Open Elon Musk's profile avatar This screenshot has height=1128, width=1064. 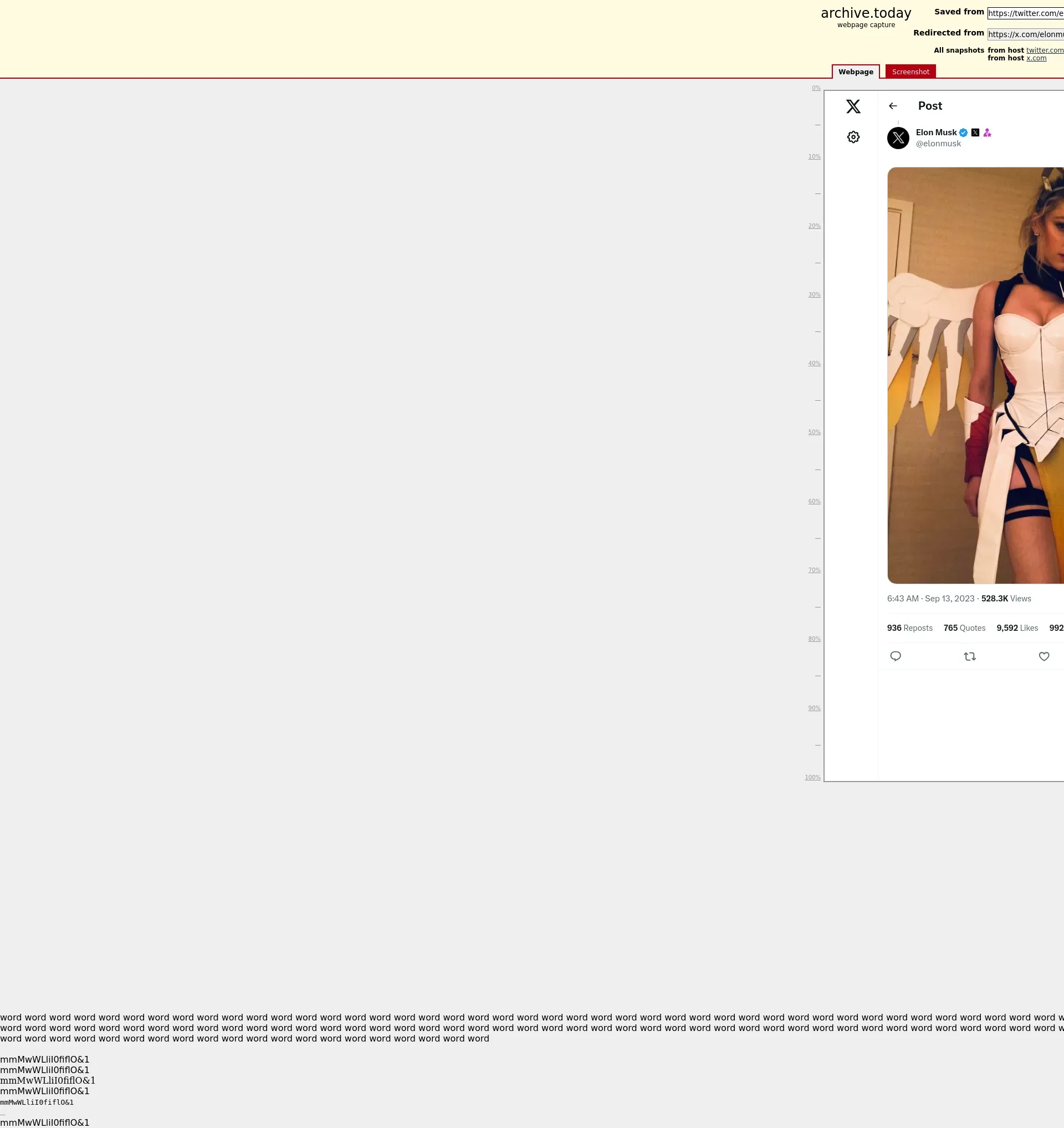[x=898, y=138]
